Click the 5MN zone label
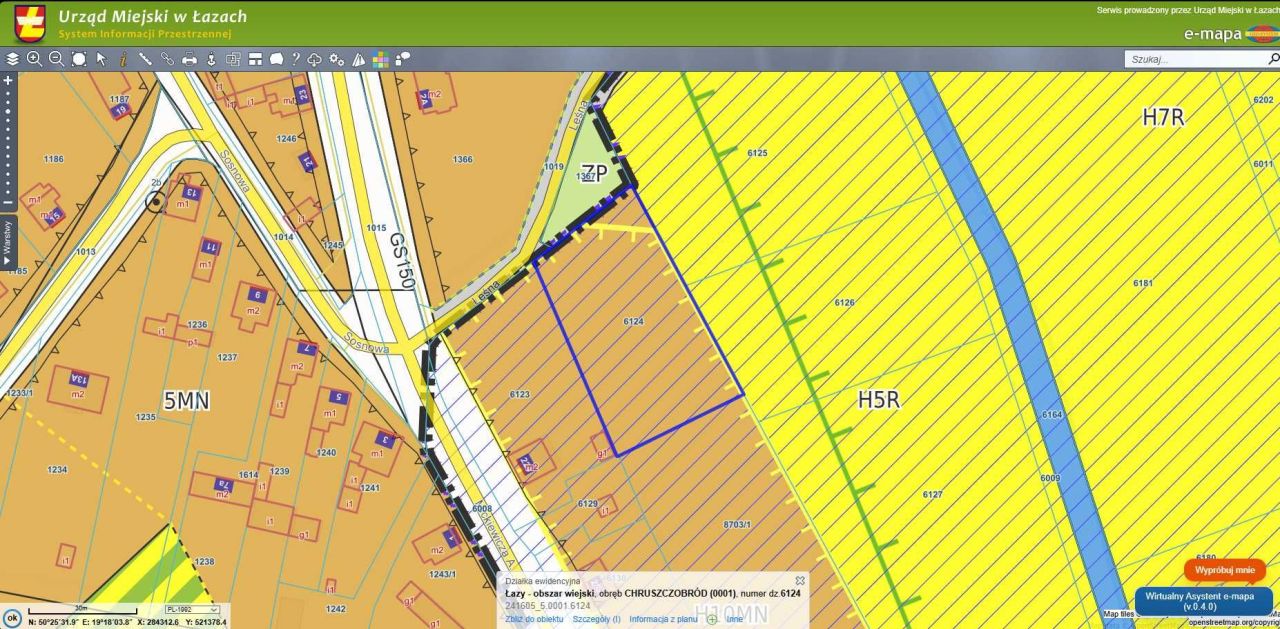The height and width of the screenshot is (629, 1280). click(186, 401)
